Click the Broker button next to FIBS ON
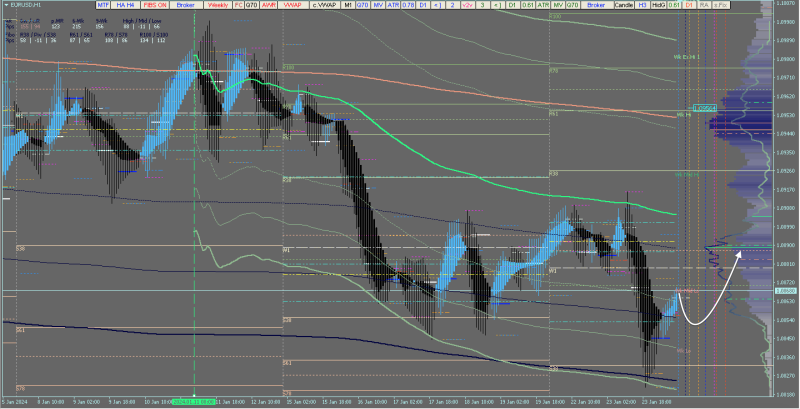Image resolution: width=800 pixels, height=409 pixels. [186, 5]
